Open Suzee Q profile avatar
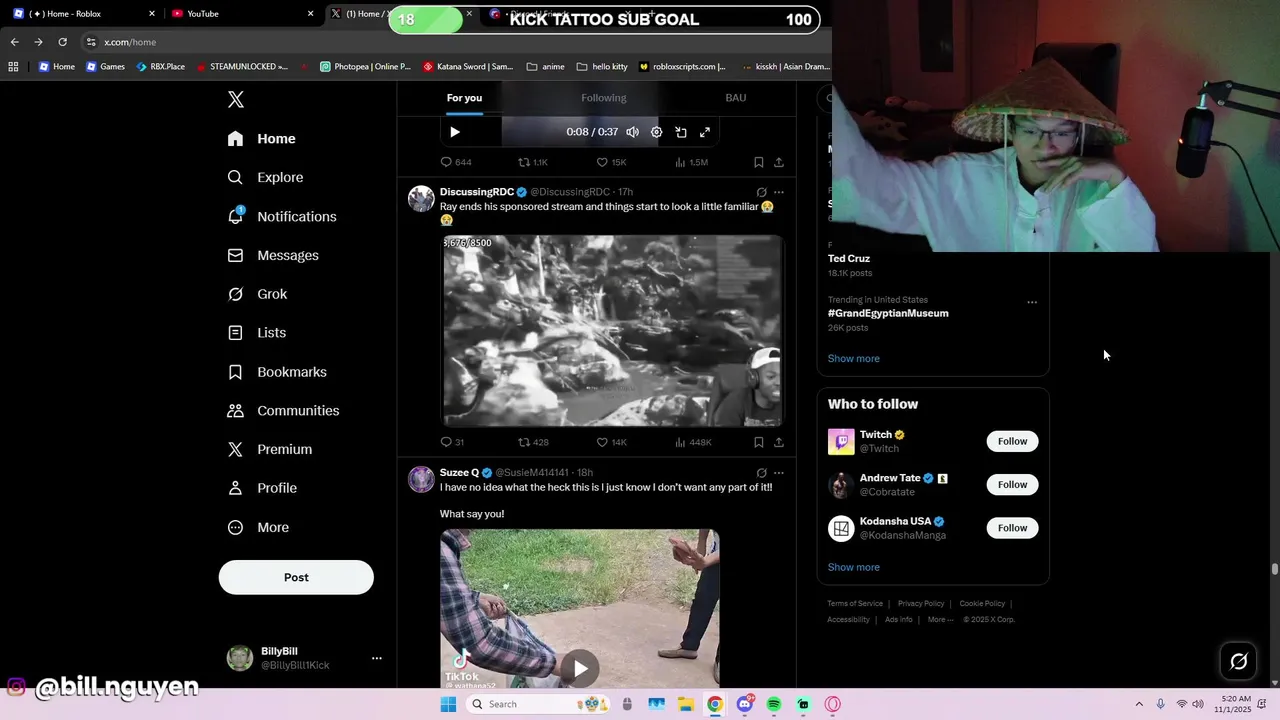Image resolution: width=1280 pixels, height=720 pixels. (x=421, y=479)
